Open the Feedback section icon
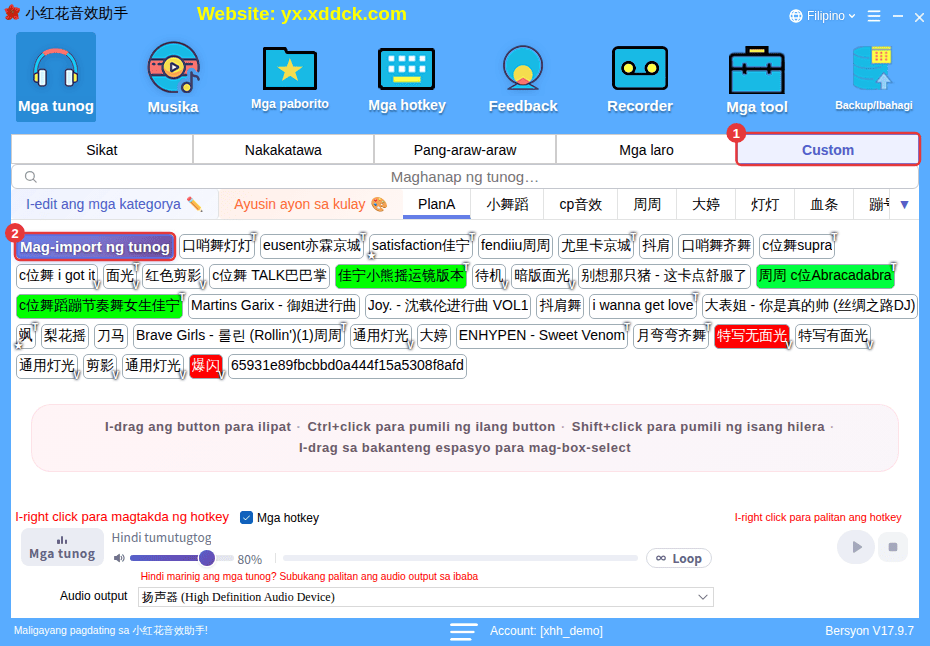Image resolution: width=930 pixels, height=646 pixels. [x=523, y=77]
